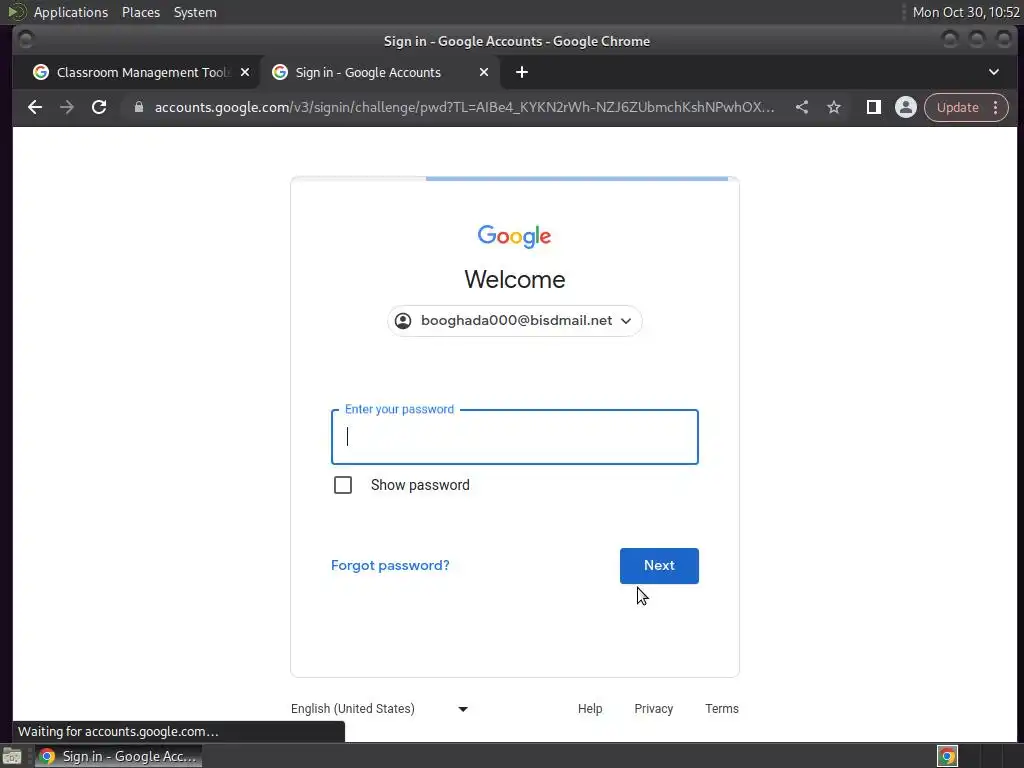Open a new browser tab
Image resolution: width=1024 pixels, height=768 pixels.
tap(522, 72)
